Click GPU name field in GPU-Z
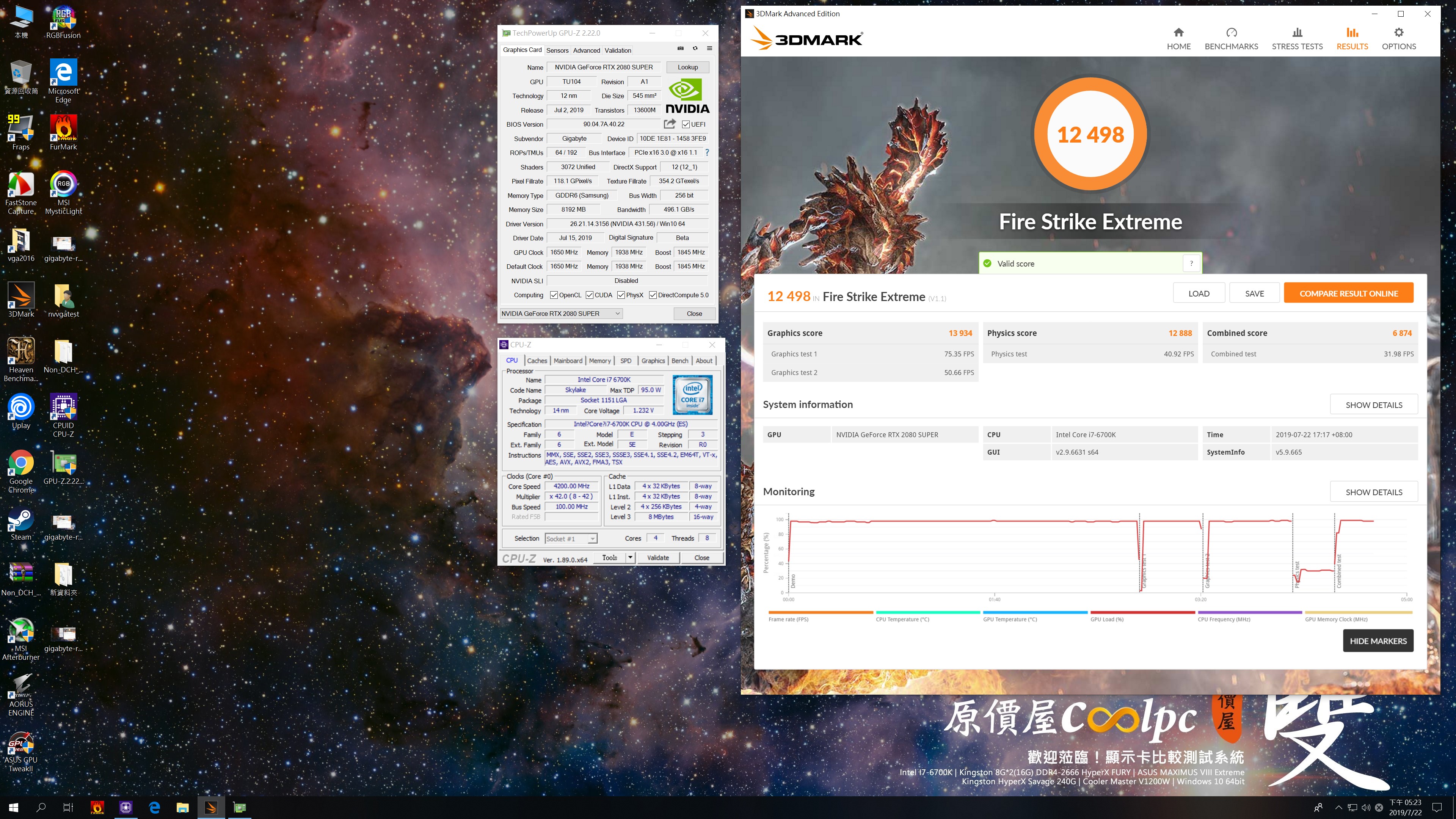Image resolution: width=1456 pixels, height=819 pixels. [x=604, y=67]
